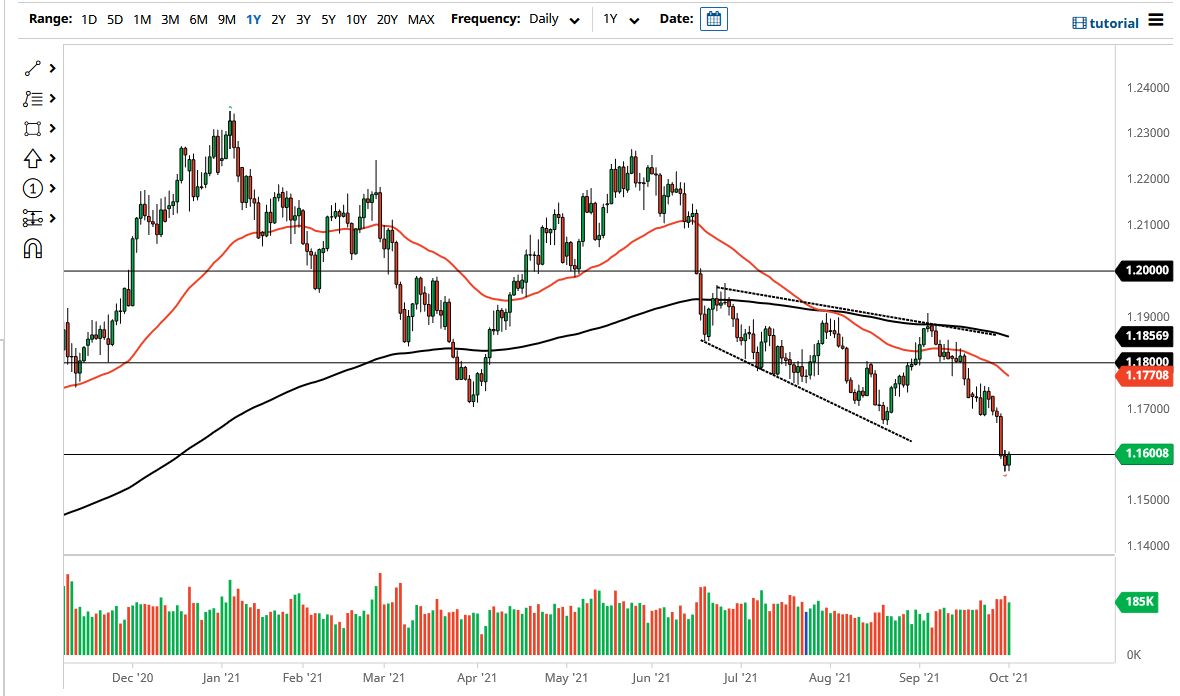1180x696 pixels.
Task: Click the Sep '21 axis label
Action: point(919,678)
